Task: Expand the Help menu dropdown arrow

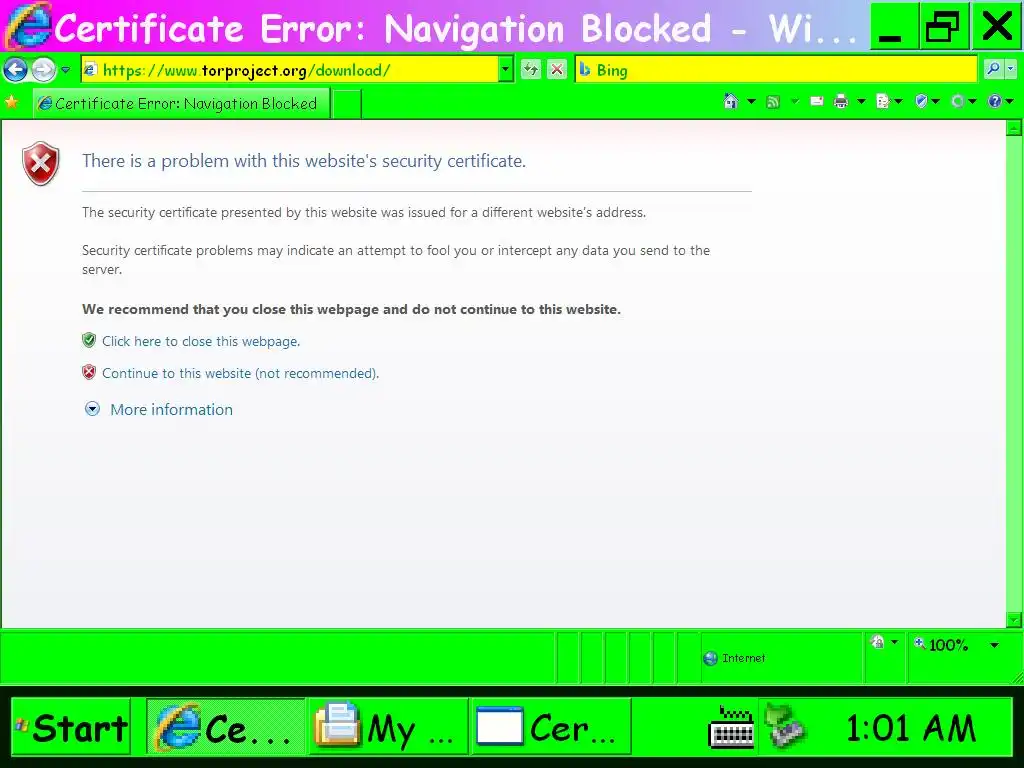Action: [1010, 101]
